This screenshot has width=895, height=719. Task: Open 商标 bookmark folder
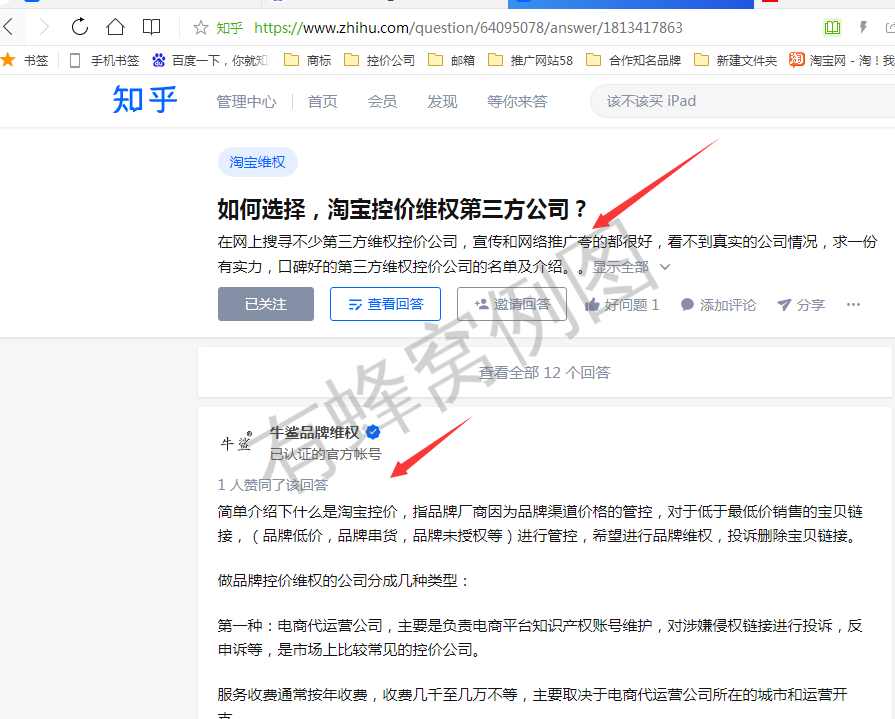click(x=308, y=60)
